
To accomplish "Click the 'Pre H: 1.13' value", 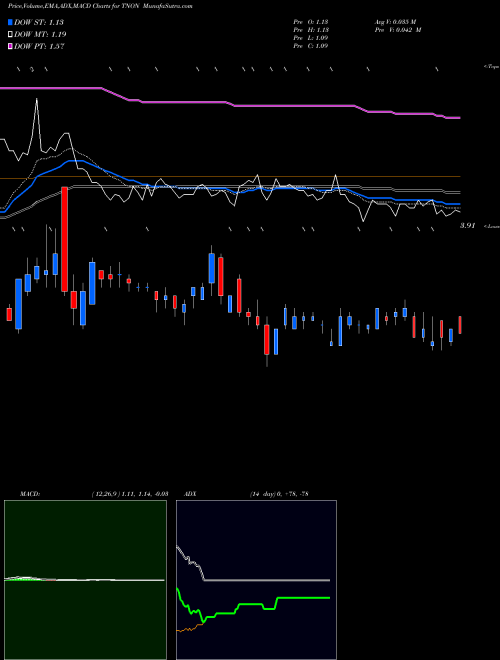I will coord(311,30).
